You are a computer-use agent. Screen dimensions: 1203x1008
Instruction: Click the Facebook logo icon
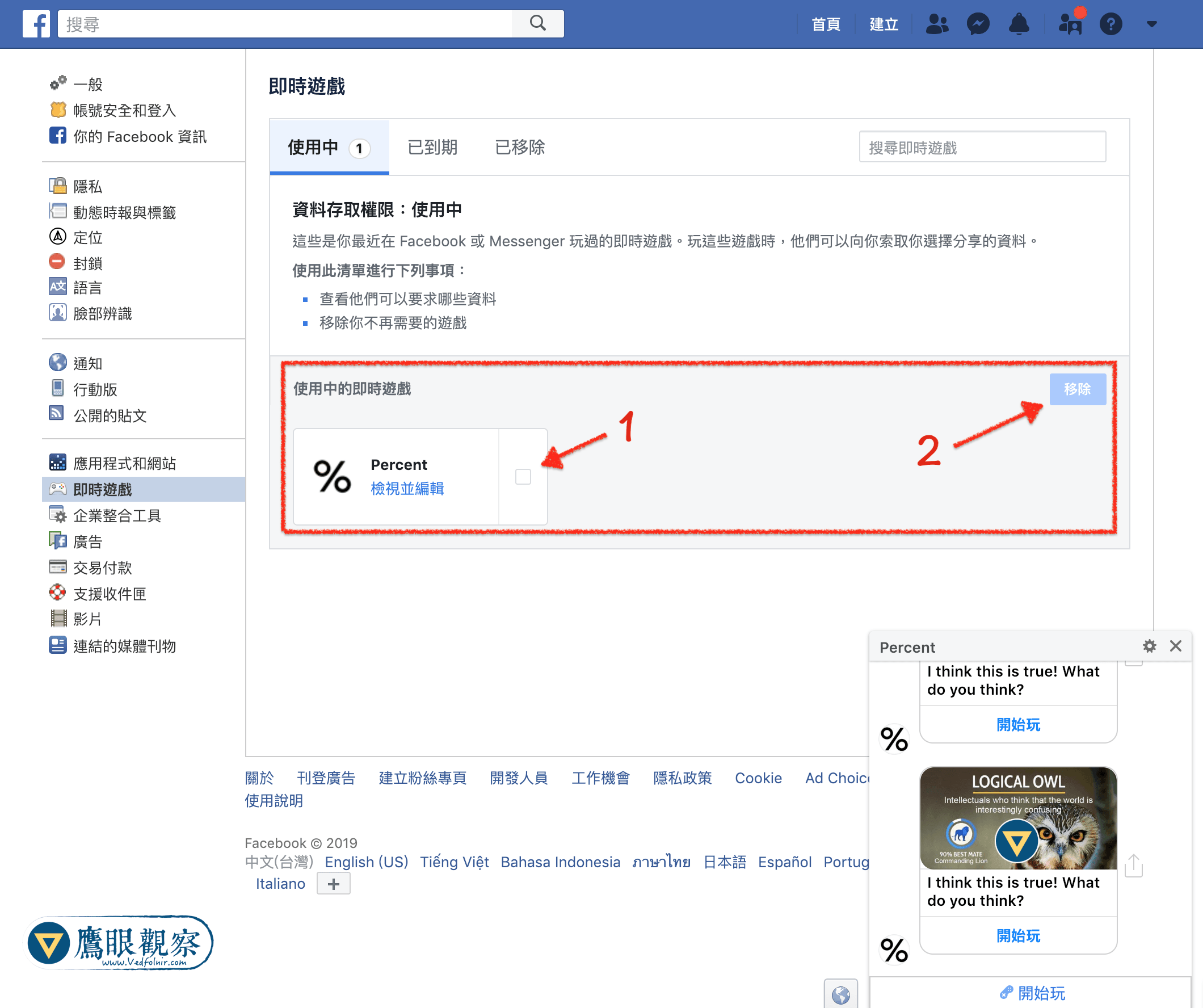pos(36,24)
